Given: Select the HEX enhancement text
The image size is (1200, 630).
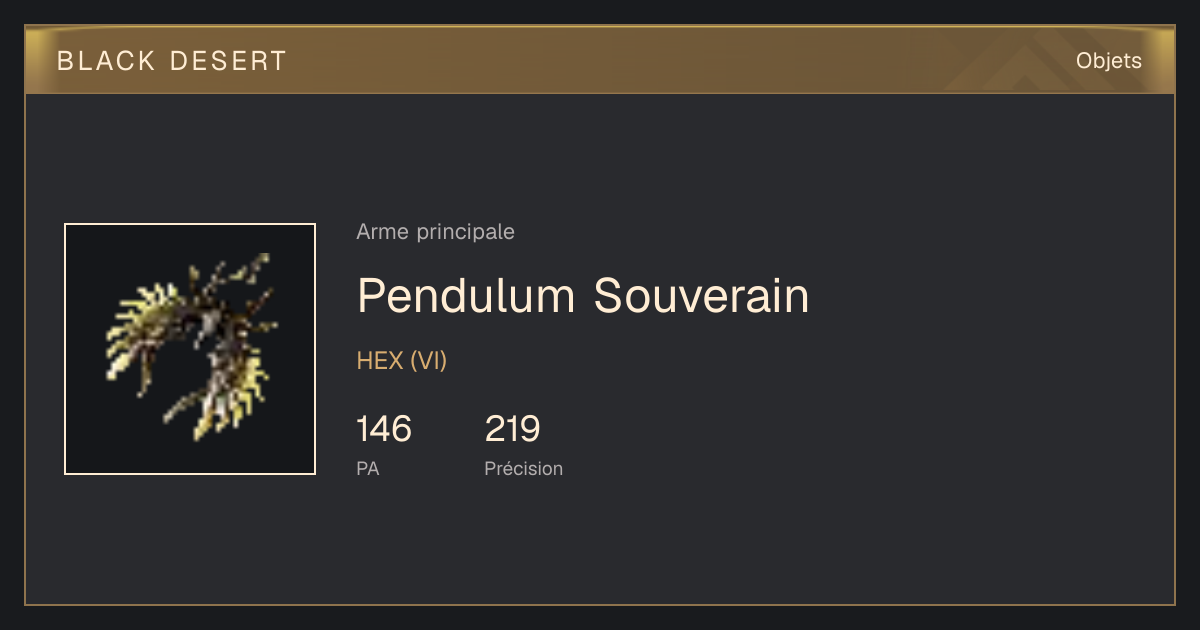Looking at the screenshot, I should coord(380,361).
